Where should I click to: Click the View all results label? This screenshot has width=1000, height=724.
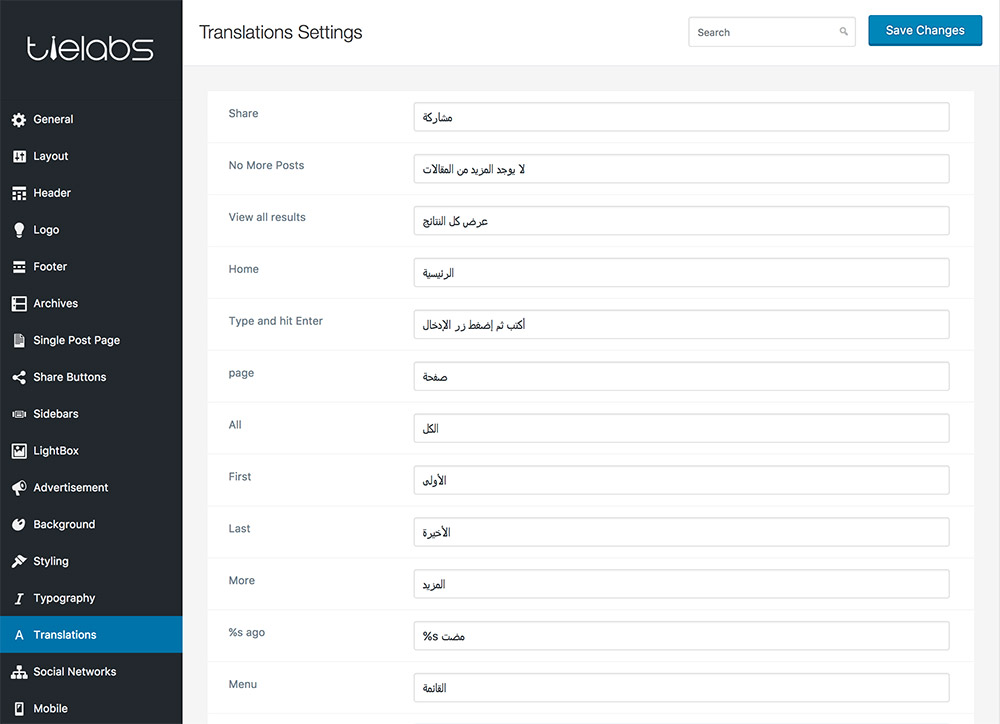tap(267, 217)
